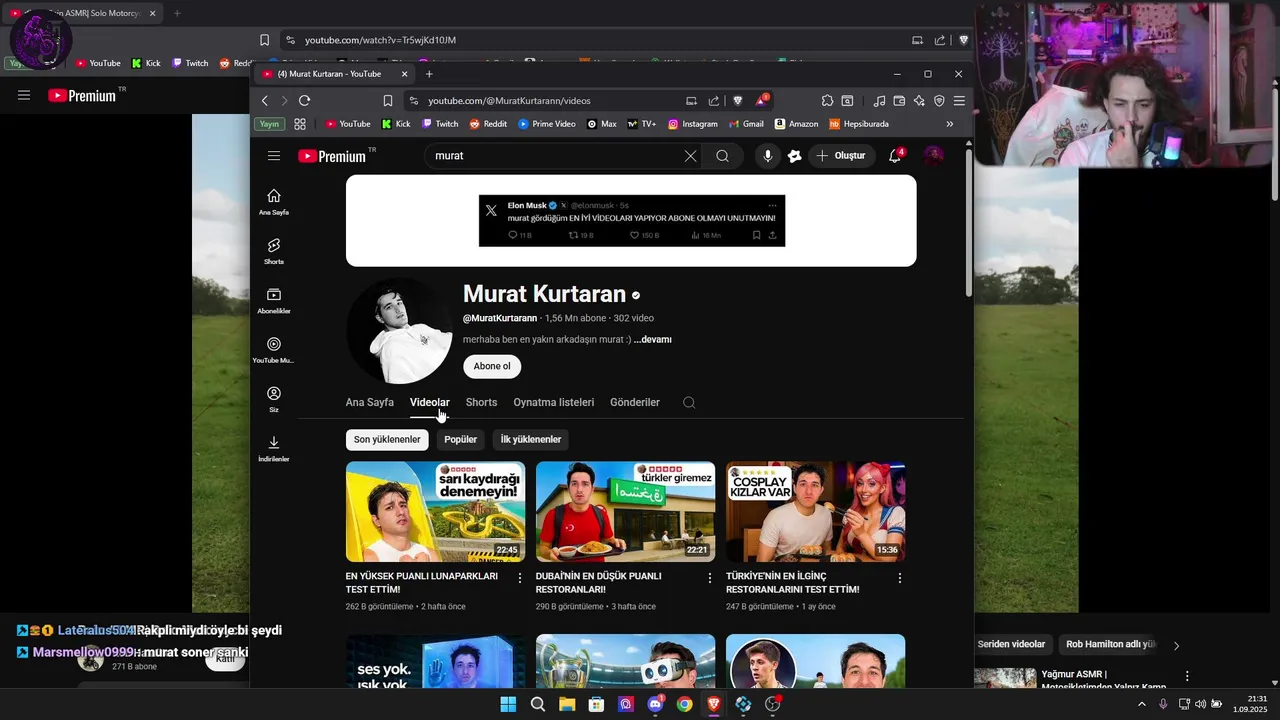Image resolution: width=1280 pixels, height=720 pixels.
Task: Open Gönderiler channel tab
Action: click(635, 403)
